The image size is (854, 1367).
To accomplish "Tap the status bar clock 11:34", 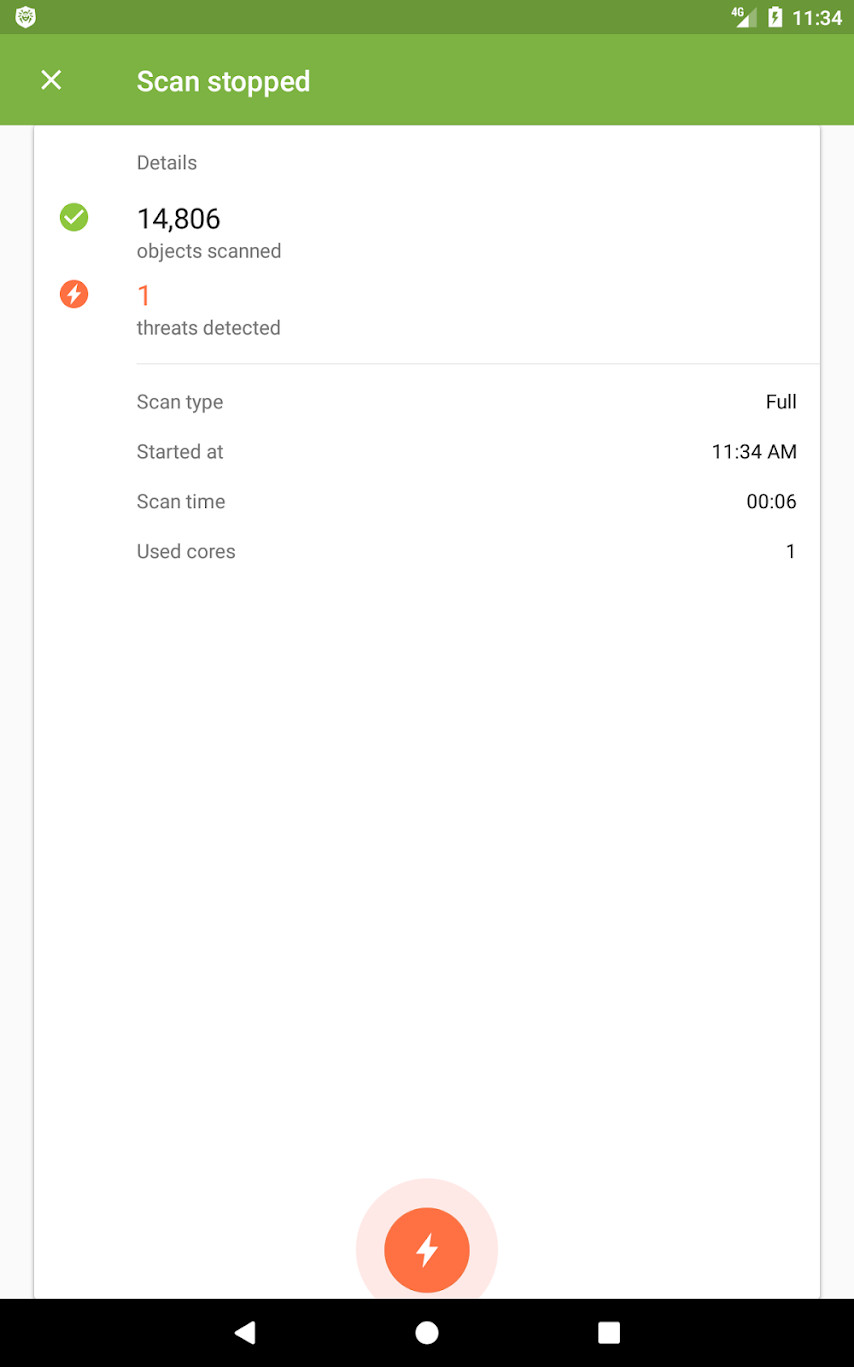I will click(816, 18).
